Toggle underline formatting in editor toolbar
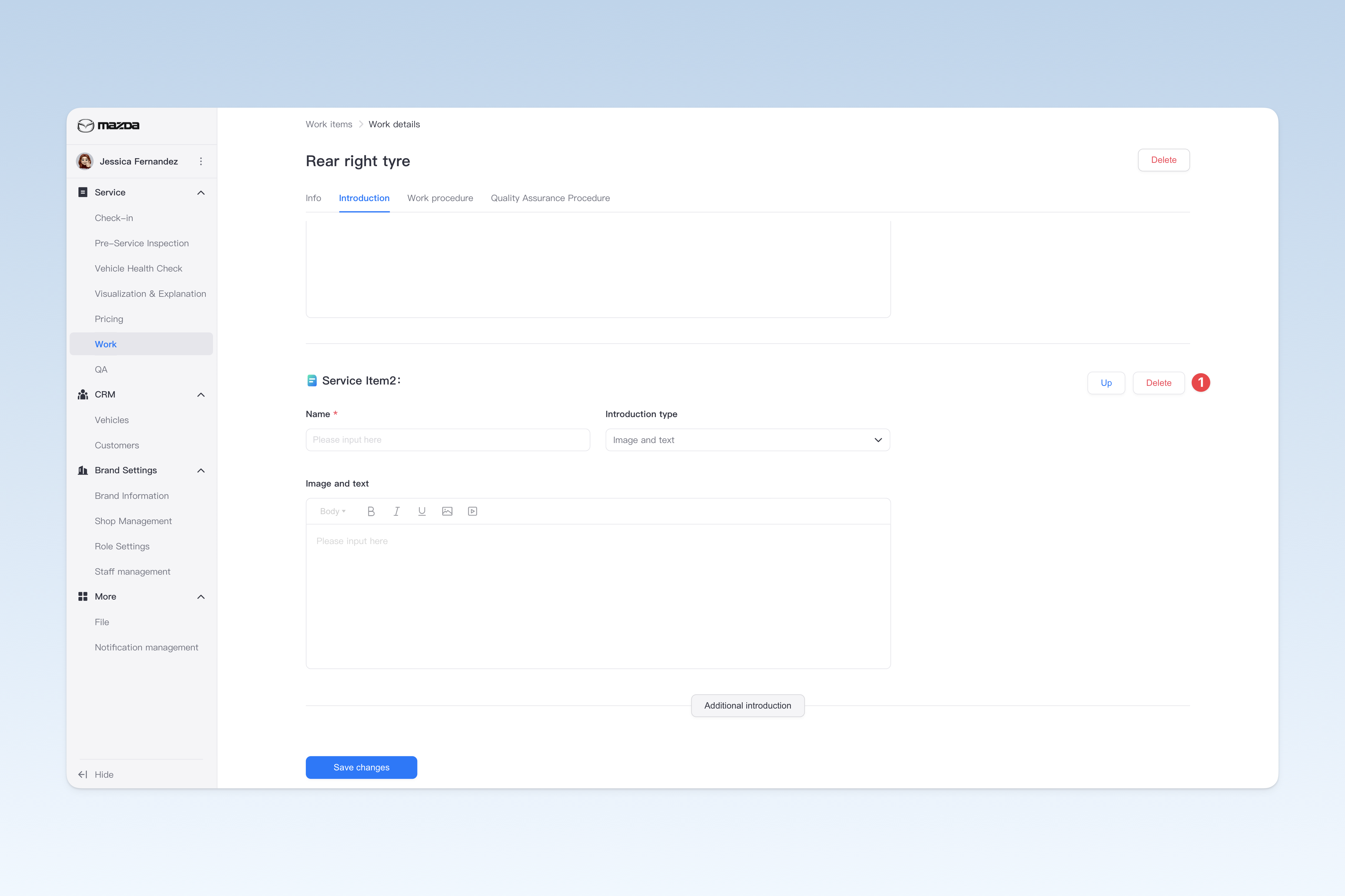Viewport: 1345px width, 896px height. 422,511
